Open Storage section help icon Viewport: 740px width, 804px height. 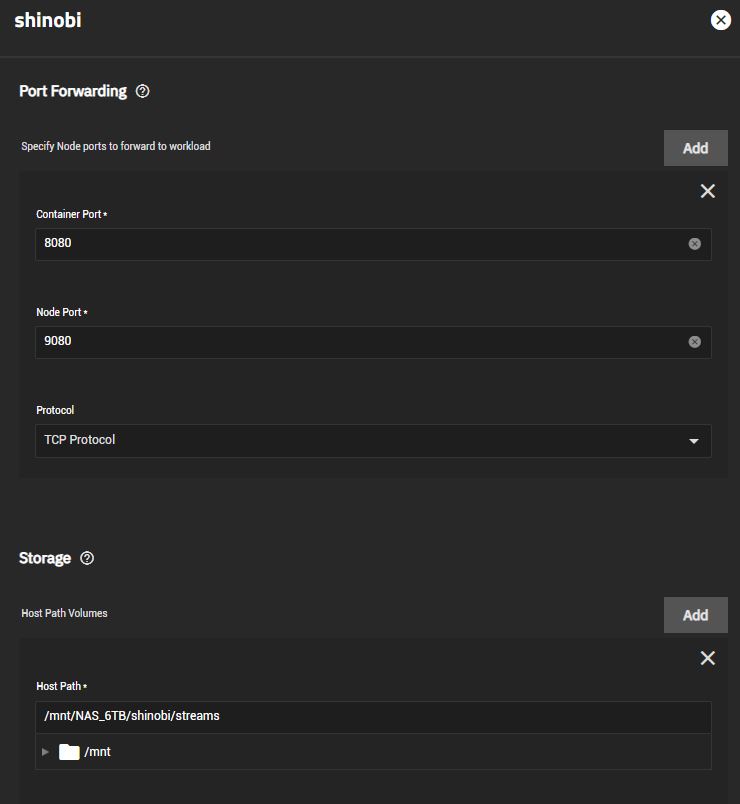click(x=87, y=558)
